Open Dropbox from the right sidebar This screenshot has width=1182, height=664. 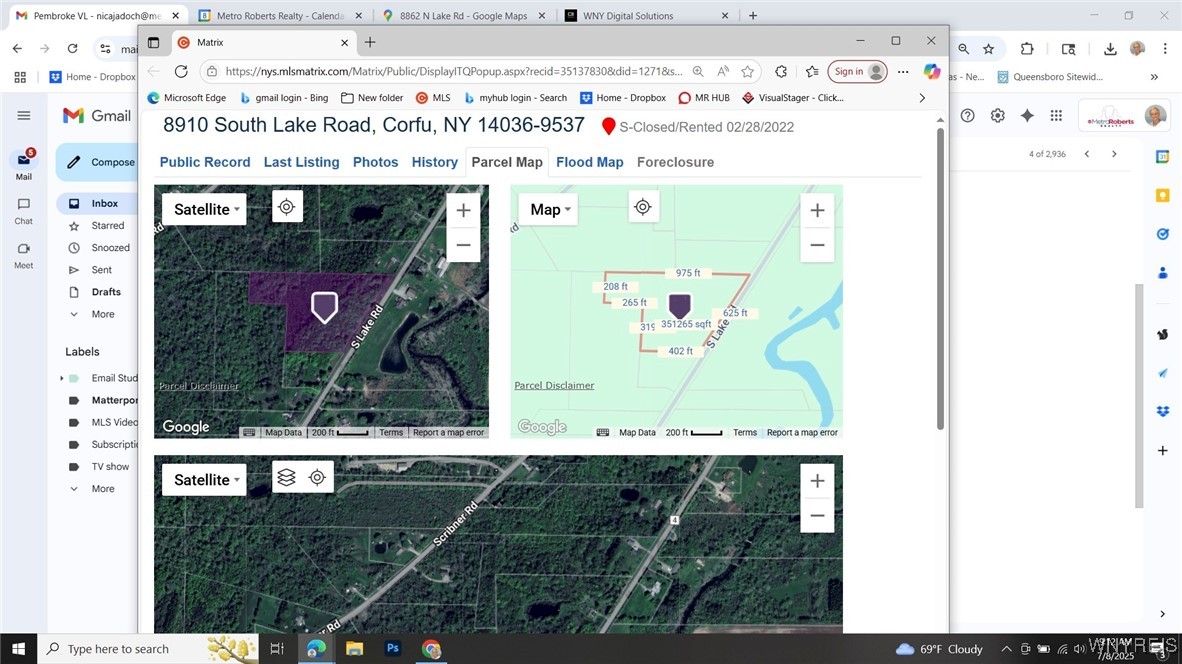(x=1162, y=411)
